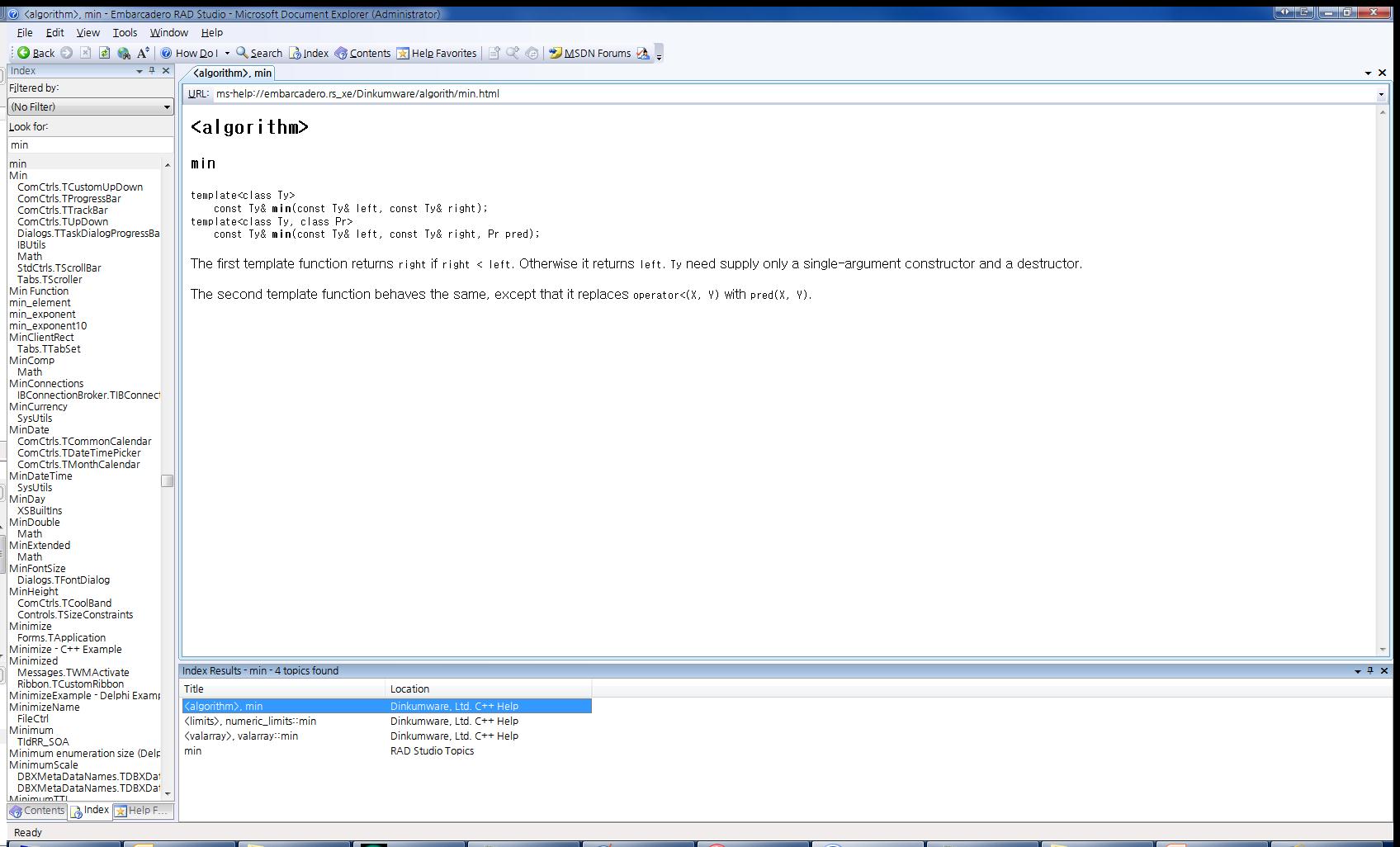
Task: Open the Search toolbar button
Action: 259,53
